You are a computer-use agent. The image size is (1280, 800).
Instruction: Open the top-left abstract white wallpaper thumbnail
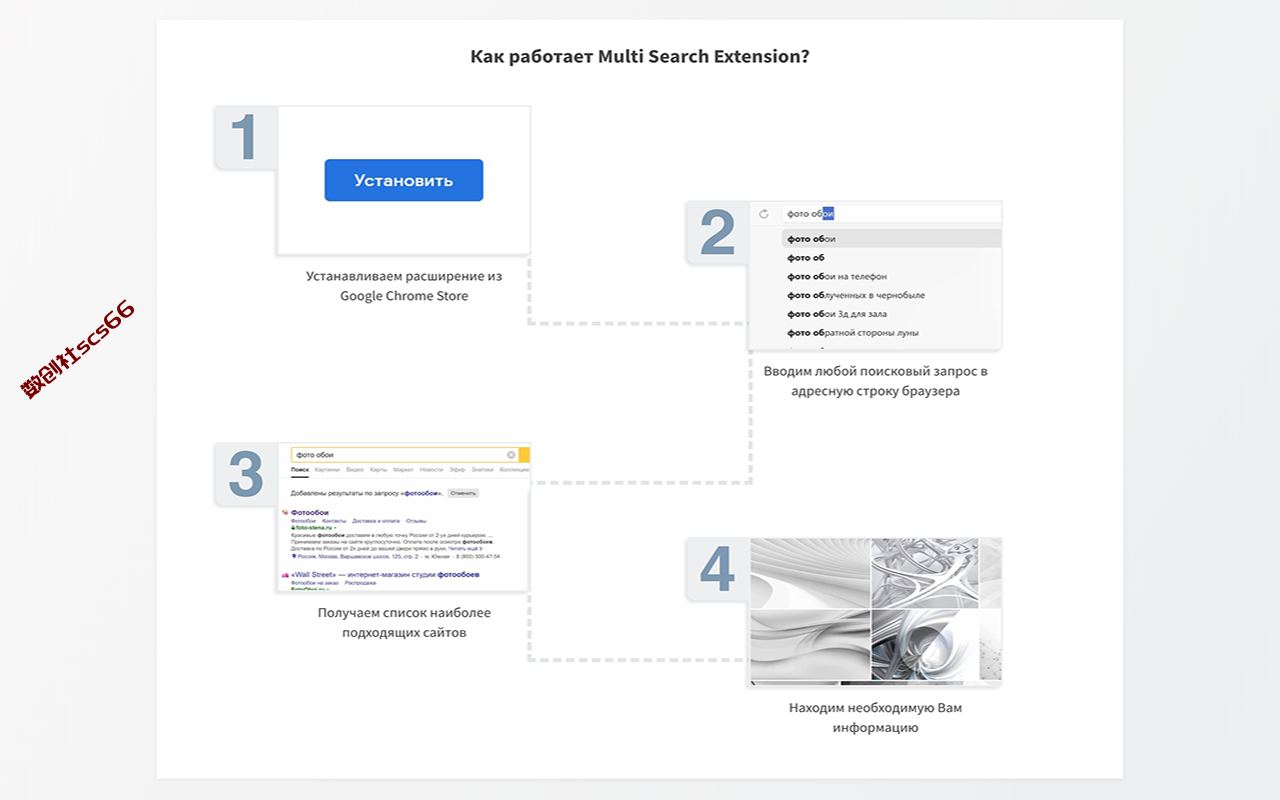pyautogui.click(x=810, y=574)
